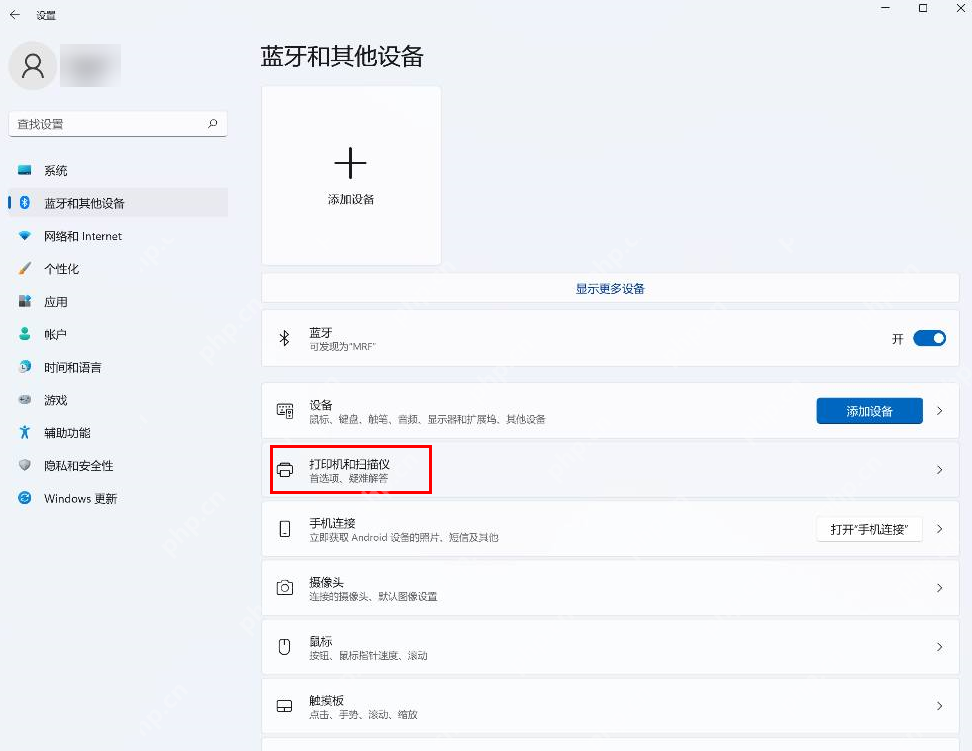Click 打开"手机连接" button
Viewport: 972px width, 751px height.
pyautogui.click(x=869, y=529)
